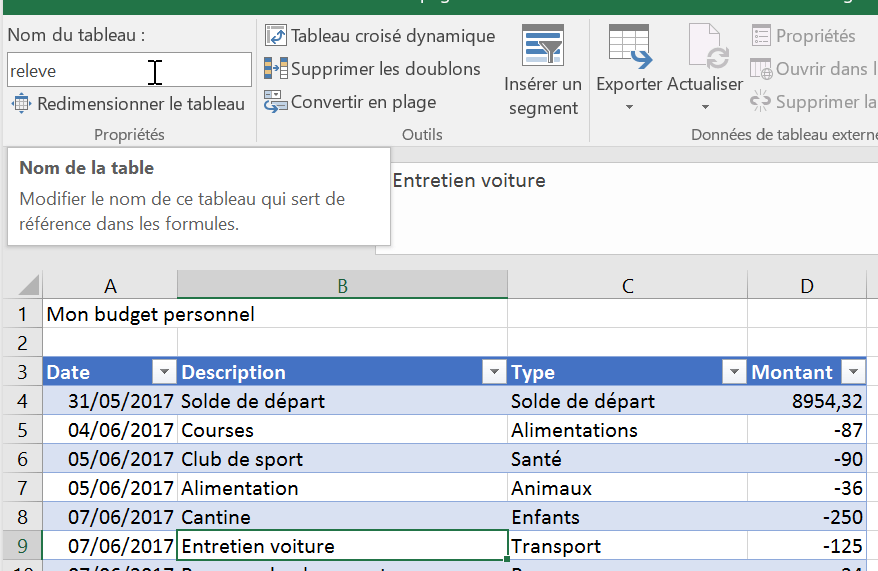
Task: Click the amount cell -250
Action: pos(806,517)
